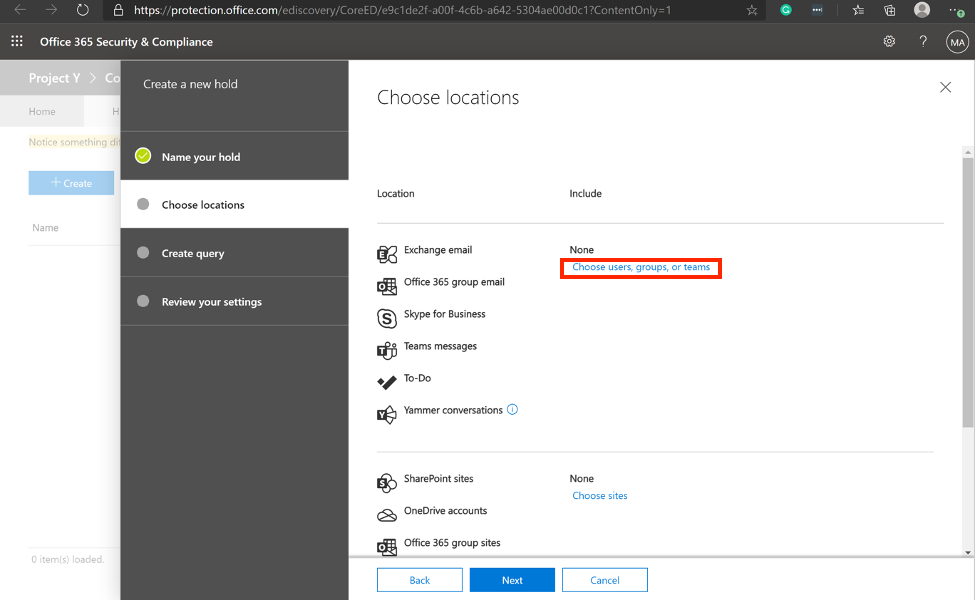Click the Yammer info icon

(512, 409)
